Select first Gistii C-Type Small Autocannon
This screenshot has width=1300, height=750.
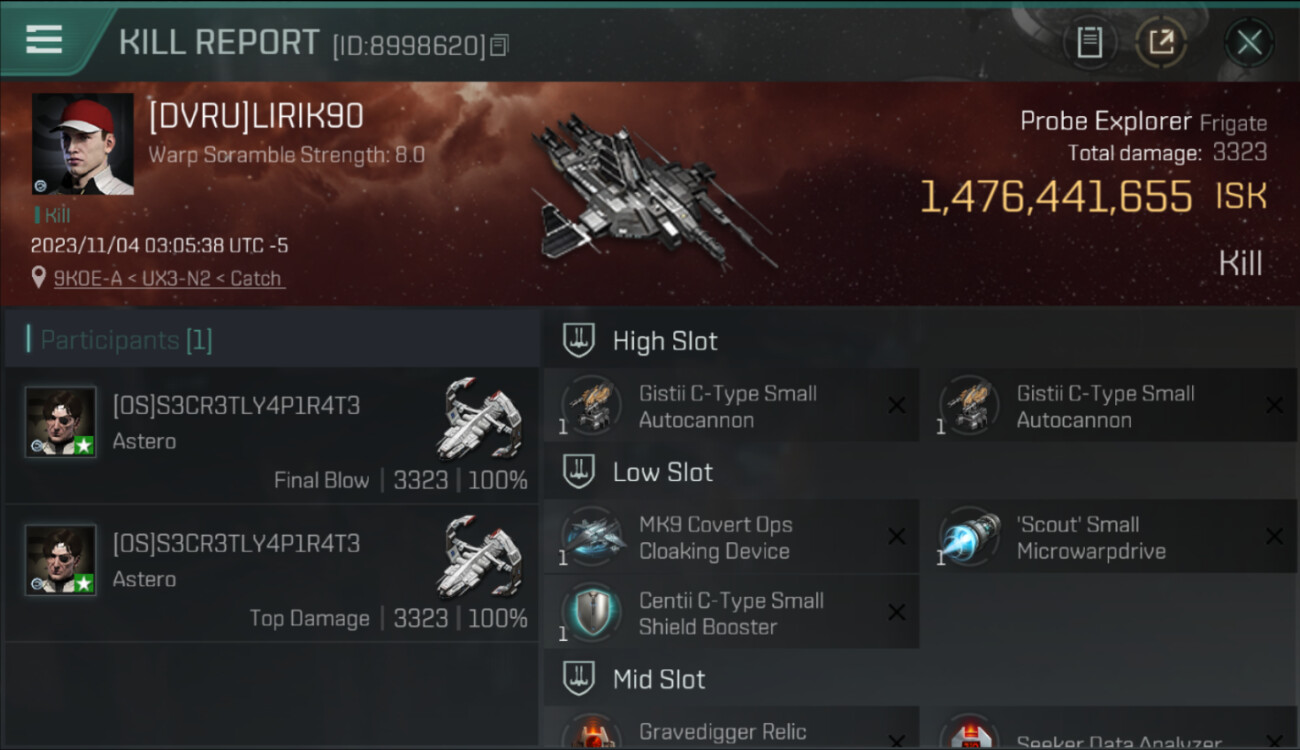coord(731,405)
